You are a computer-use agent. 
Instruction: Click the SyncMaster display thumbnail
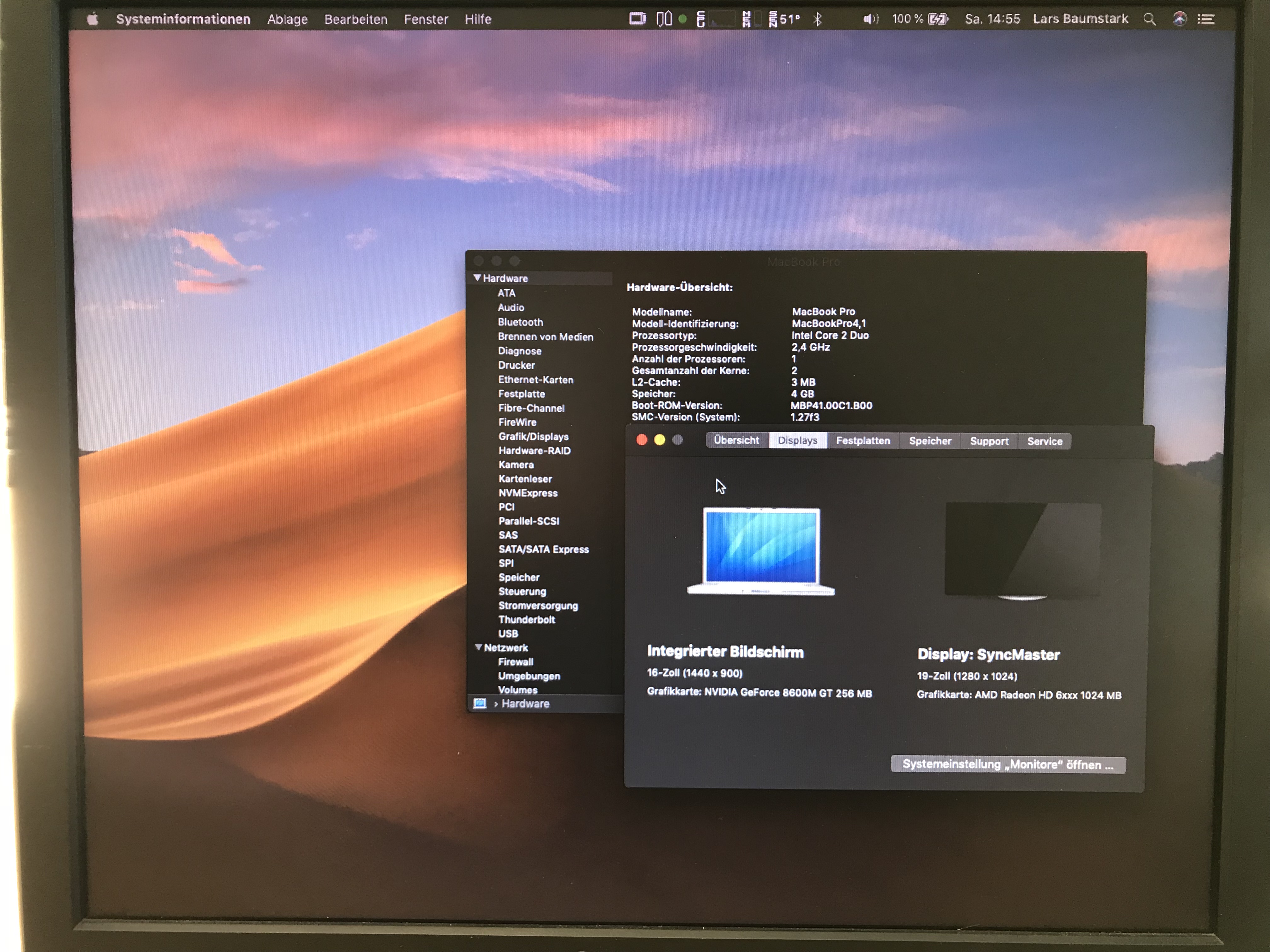click(x=1023, y=551)
